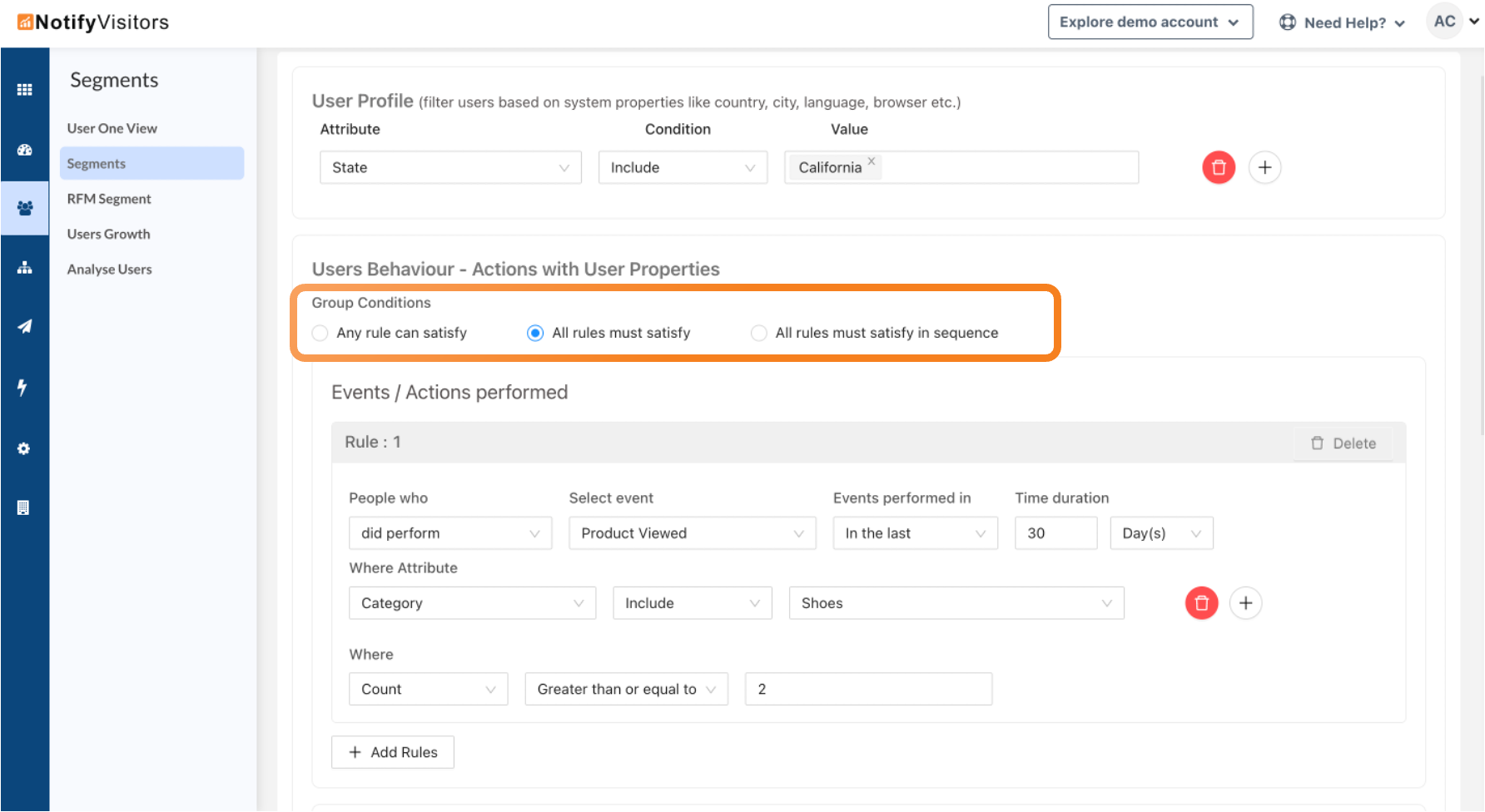Remove the California value tag
Viewport: 1485px width, 812px height.
(x=872, y=161)
